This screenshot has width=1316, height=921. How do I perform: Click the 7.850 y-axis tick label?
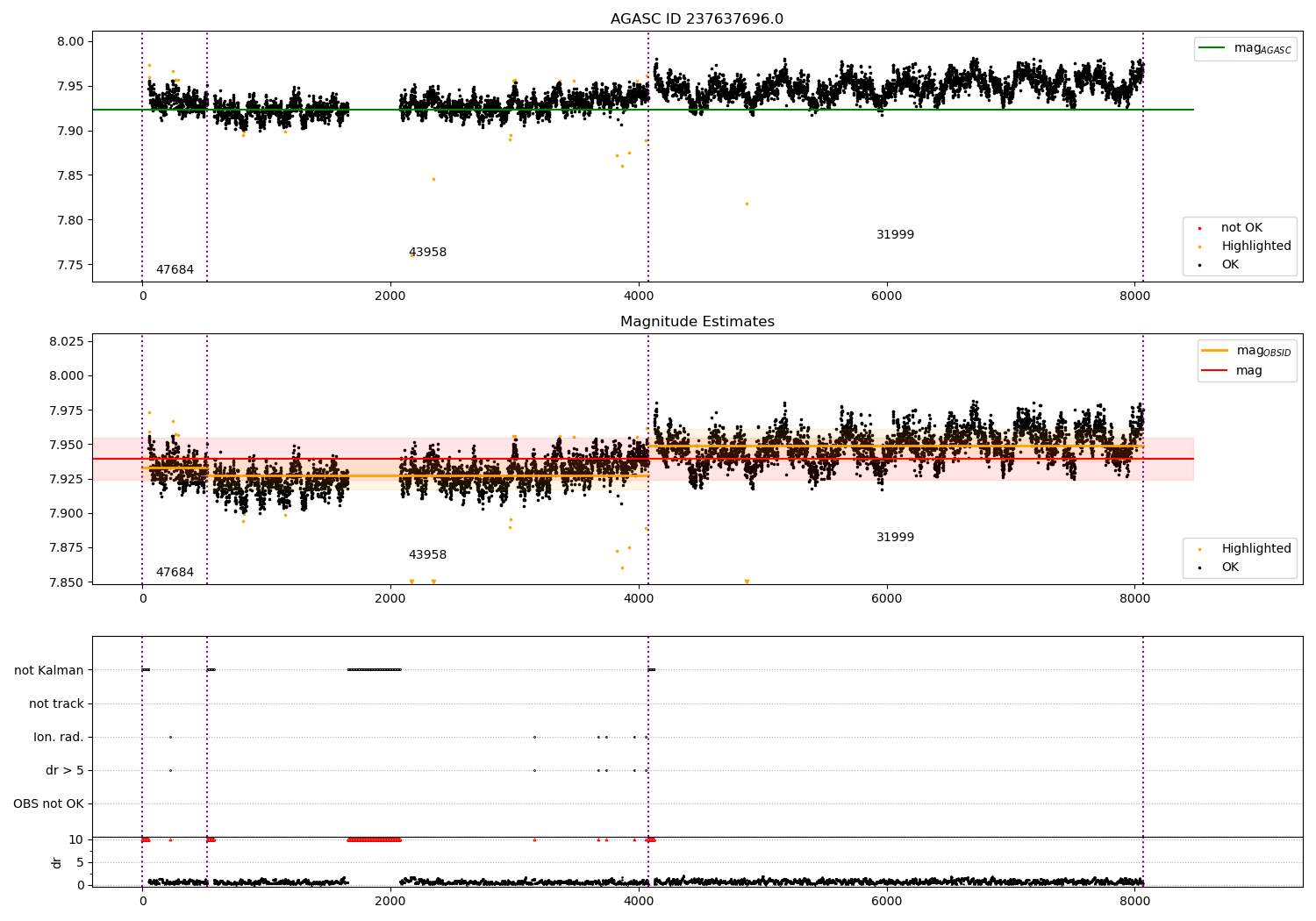point(68,582)
